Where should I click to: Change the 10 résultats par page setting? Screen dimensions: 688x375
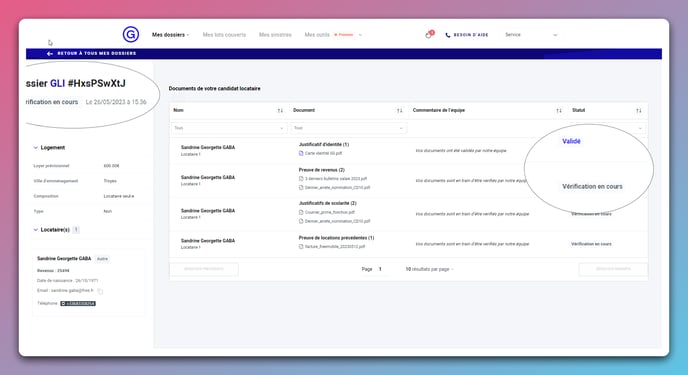point(429,269)
